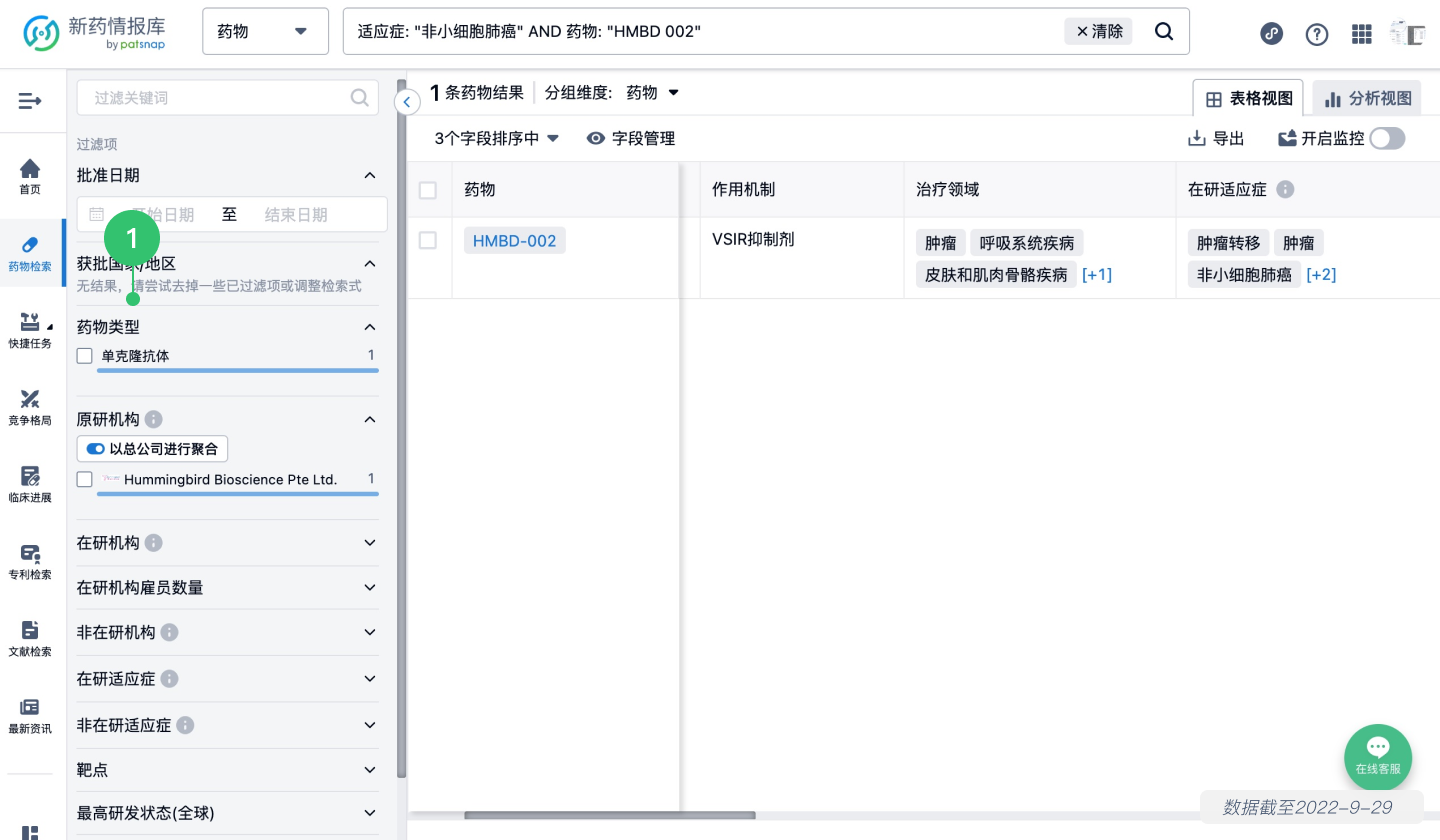Toggle 以总公司进行聚合 switch
Viewport: 1440px width, 840px height.
[x=96, y=448]
